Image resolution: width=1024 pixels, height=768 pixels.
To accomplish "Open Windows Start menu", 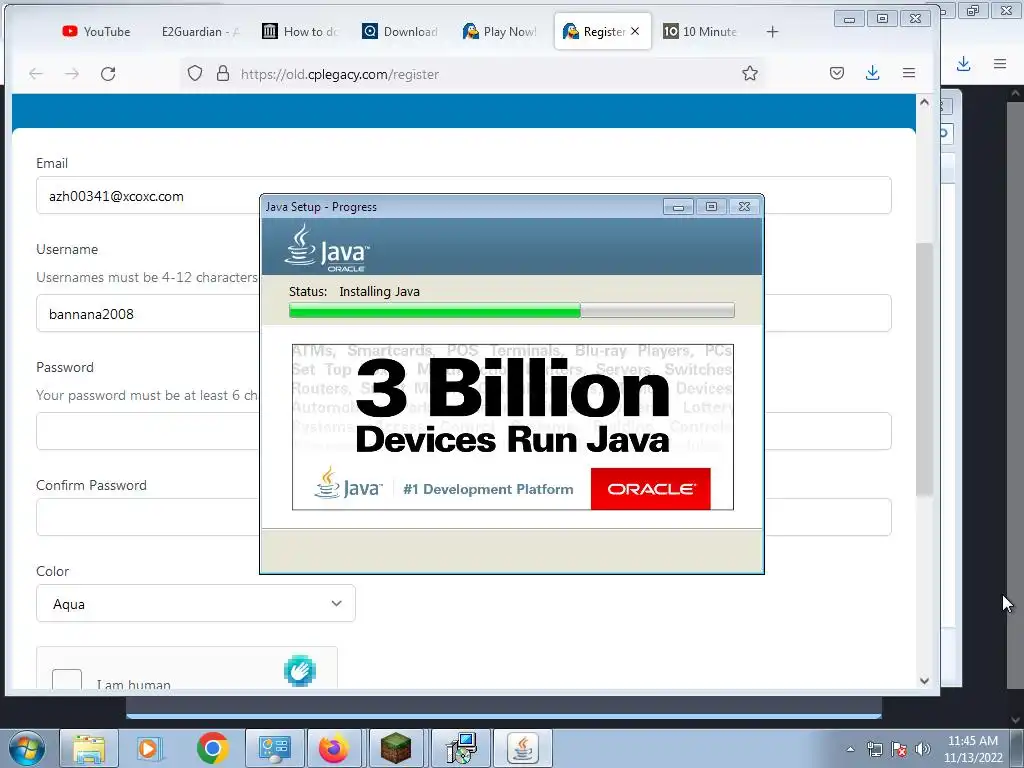I will click(x=26, y=748).
